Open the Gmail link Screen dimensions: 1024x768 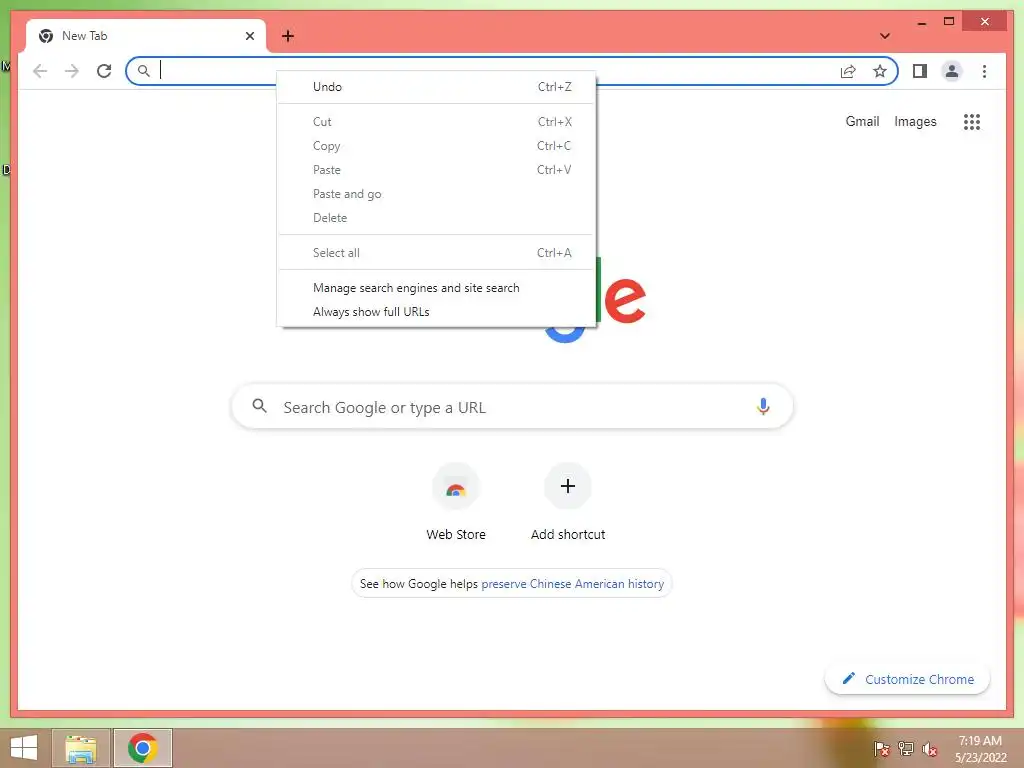pyautogui.click(x=862, y=121)
